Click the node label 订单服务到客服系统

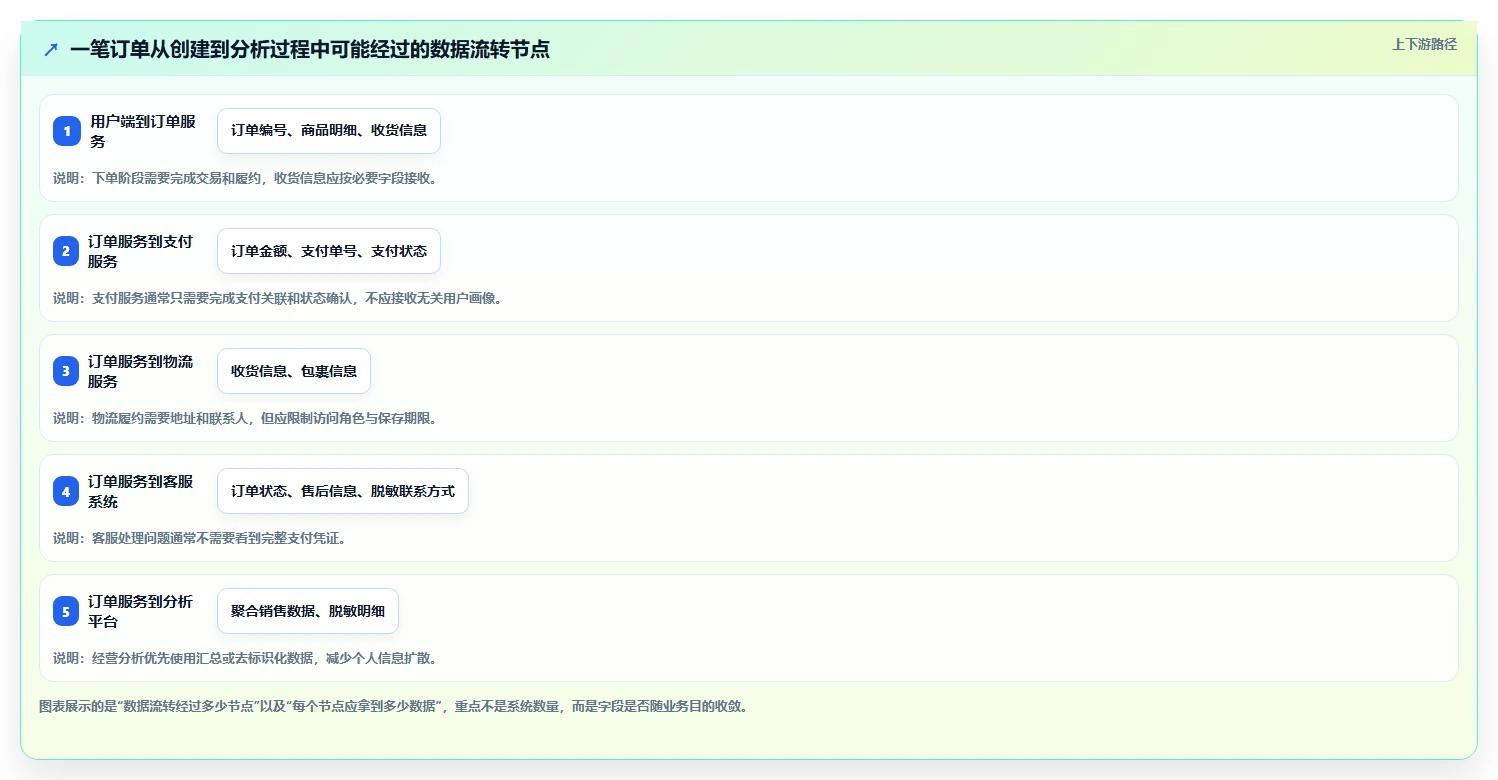click(141, 491)
